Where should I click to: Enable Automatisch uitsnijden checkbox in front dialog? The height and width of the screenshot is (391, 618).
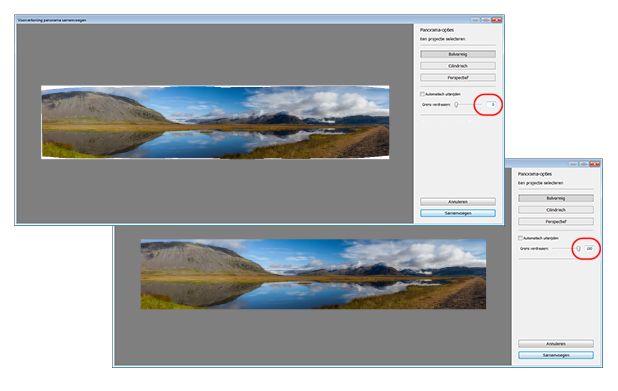pyautogui.click(x=422, y=94)
